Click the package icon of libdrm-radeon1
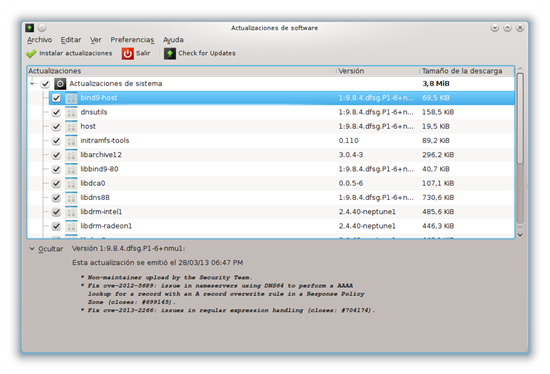The width and height of the screenshot is (550, 374). (x=71, y=226)
